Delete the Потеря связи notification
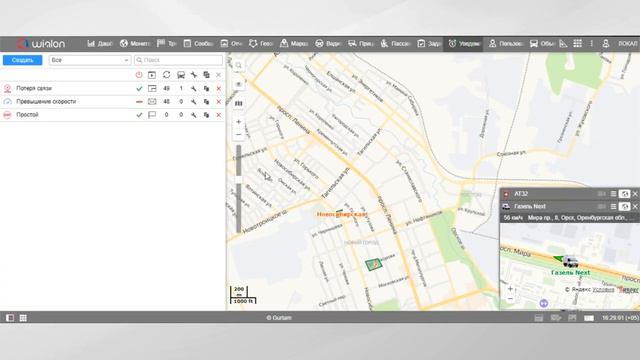640x360 pixels. [x=218, y=88]
